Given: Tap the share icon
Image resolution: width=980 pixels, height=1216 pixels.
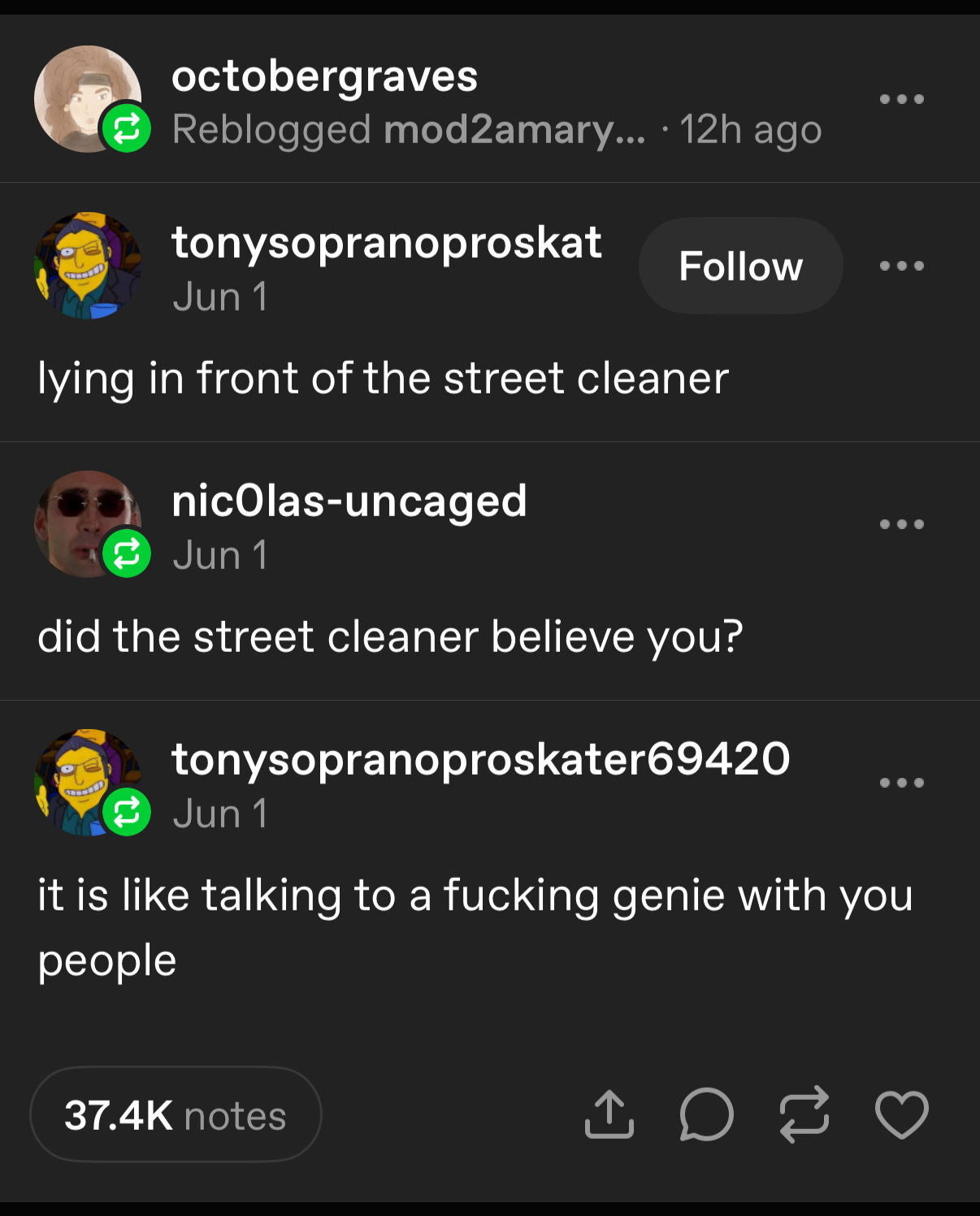Looking at the screenshot, I should pos(609,1114).
